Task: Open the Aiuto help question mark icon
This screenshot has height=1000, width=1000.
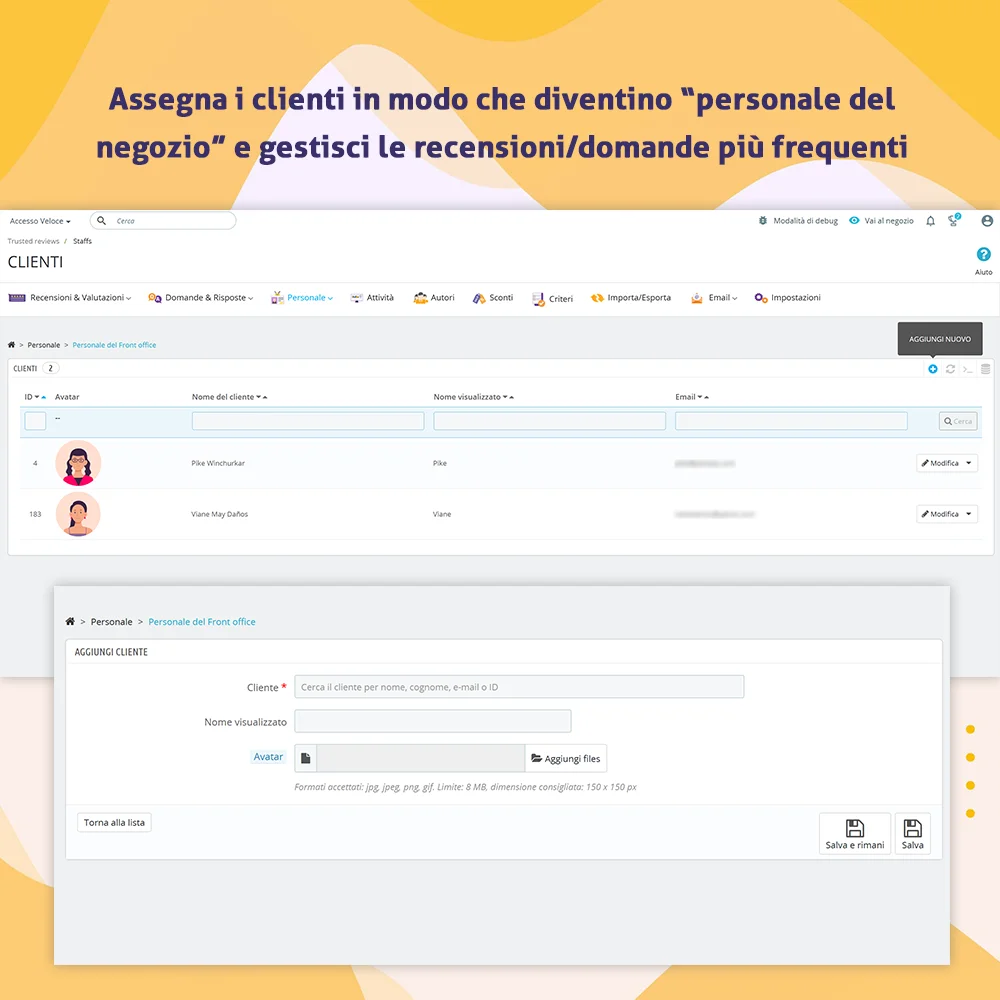Action: point(983,253)
